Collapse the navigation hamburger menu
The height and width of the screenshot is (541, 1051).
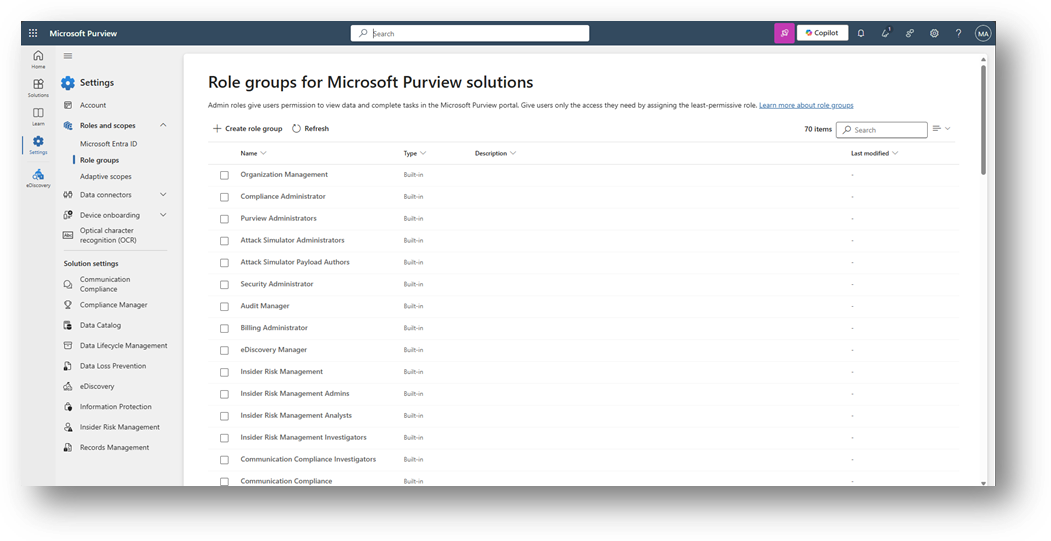point(68,56)
